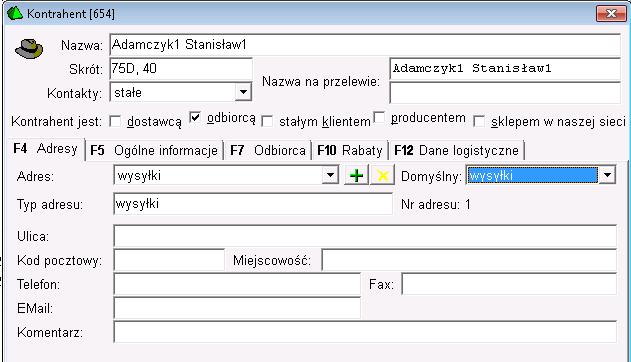Click the 'Nr adresu: 1' text

[x=435, y=204]
